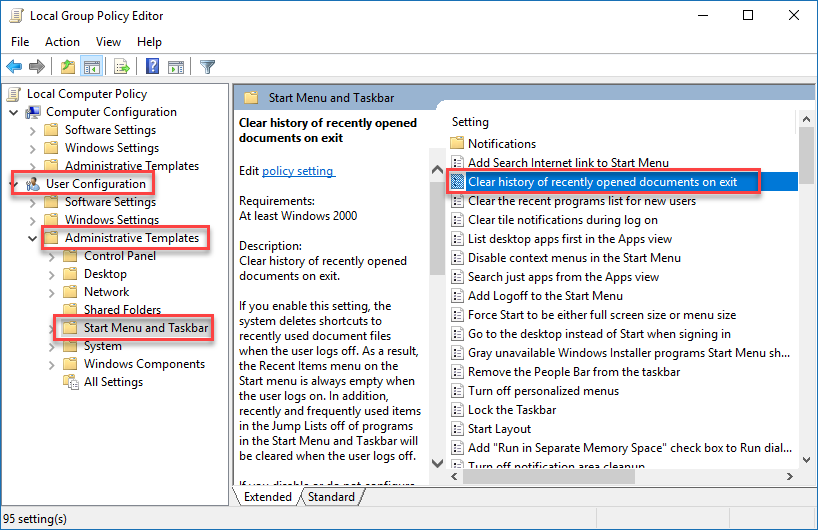Screen dimensions: 818x530
Task: Expand the Windows Components tree node
Action: pyautogui.click(x=51, y=365)
